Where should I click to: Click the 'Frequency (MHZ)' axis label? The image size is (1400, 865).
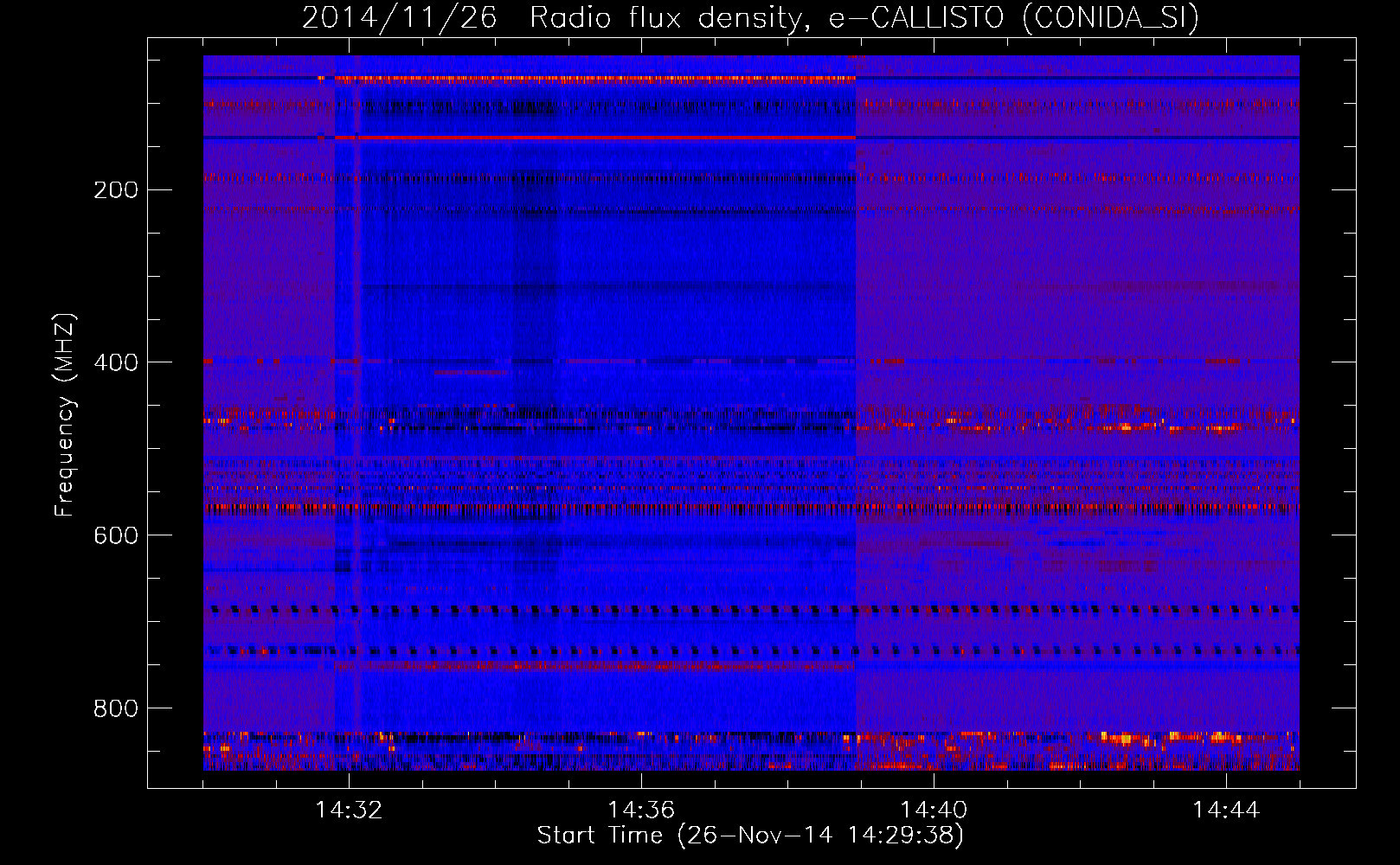[x=64, y=414]
